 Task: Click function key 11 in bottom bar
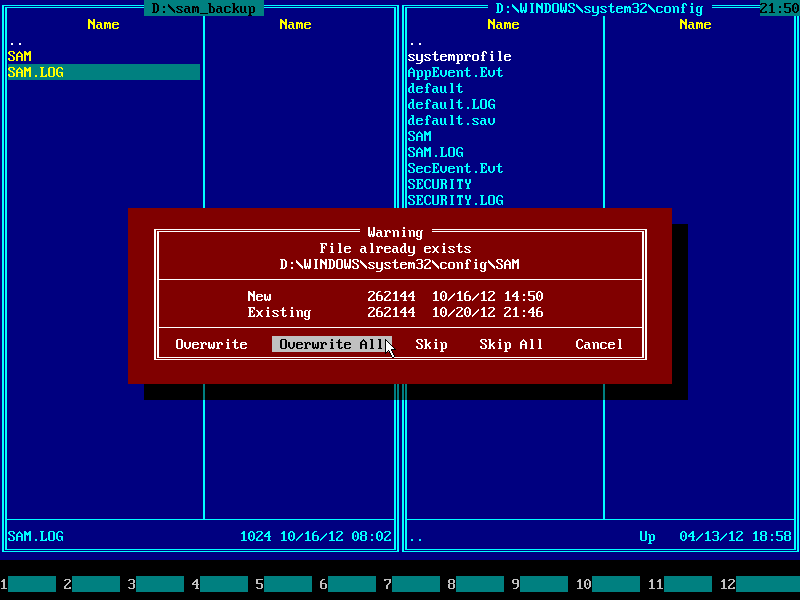680,584
